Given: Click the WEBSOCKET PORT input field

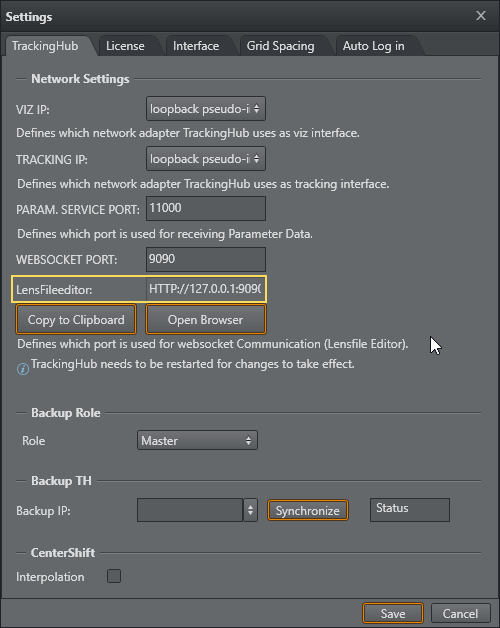Looking at the screenshot, I should [206, 259].
